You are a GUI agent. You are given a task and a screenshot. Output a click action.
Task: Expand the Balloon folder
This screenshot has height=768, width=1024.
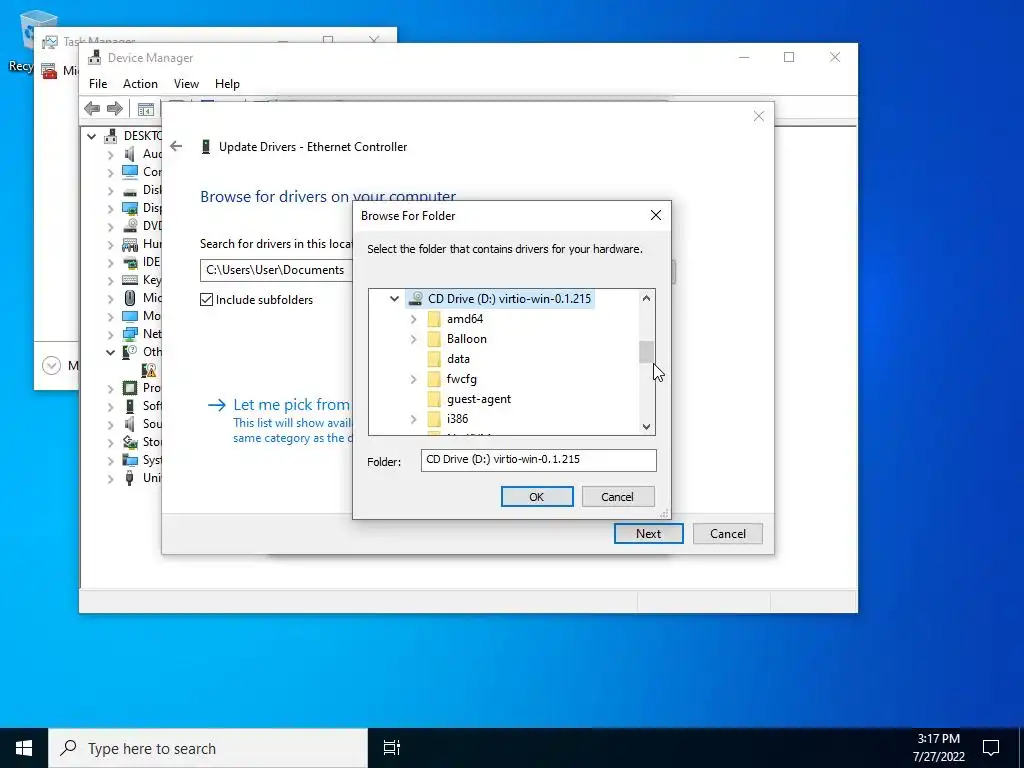click(x=413, y=339)
